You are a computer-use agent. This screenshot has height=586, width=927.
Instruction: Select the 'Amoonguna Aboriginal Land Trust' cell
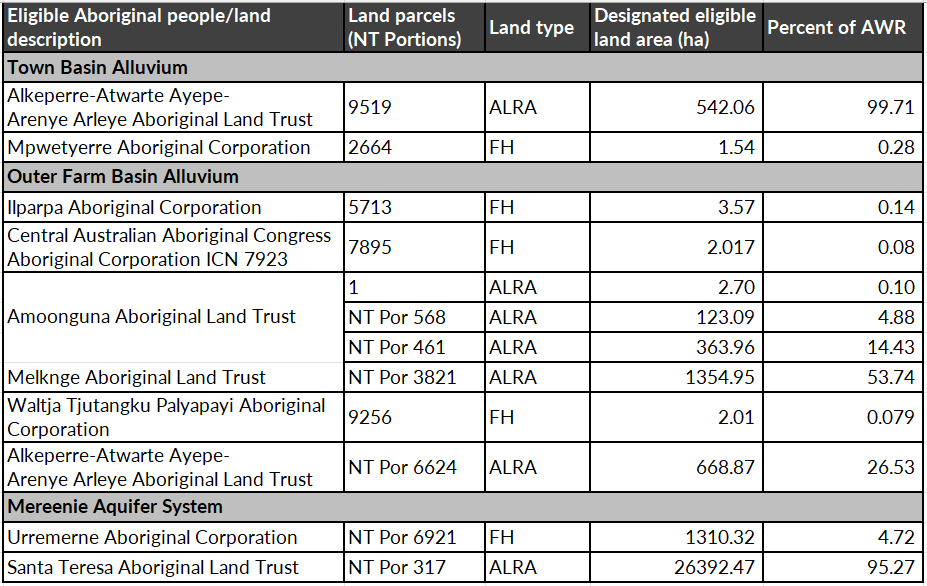(152, 317)
